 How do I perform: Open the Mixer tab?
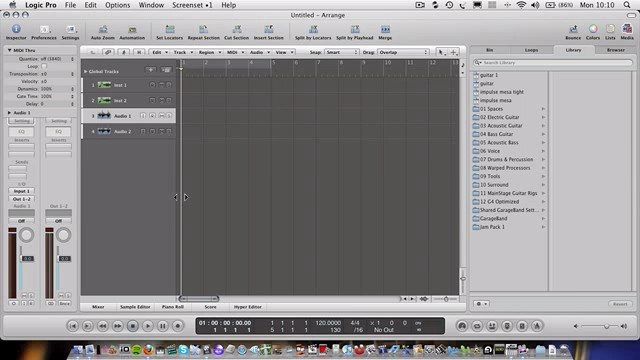(x=98, y=307)
